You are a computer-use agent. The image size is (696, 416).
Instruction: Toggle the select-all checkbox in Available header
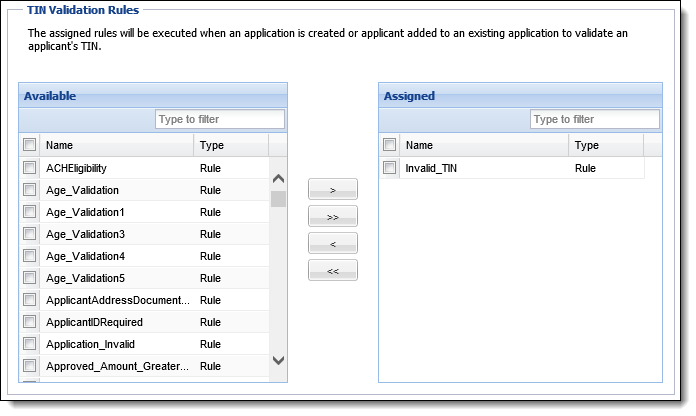click(x=30, y=145)
